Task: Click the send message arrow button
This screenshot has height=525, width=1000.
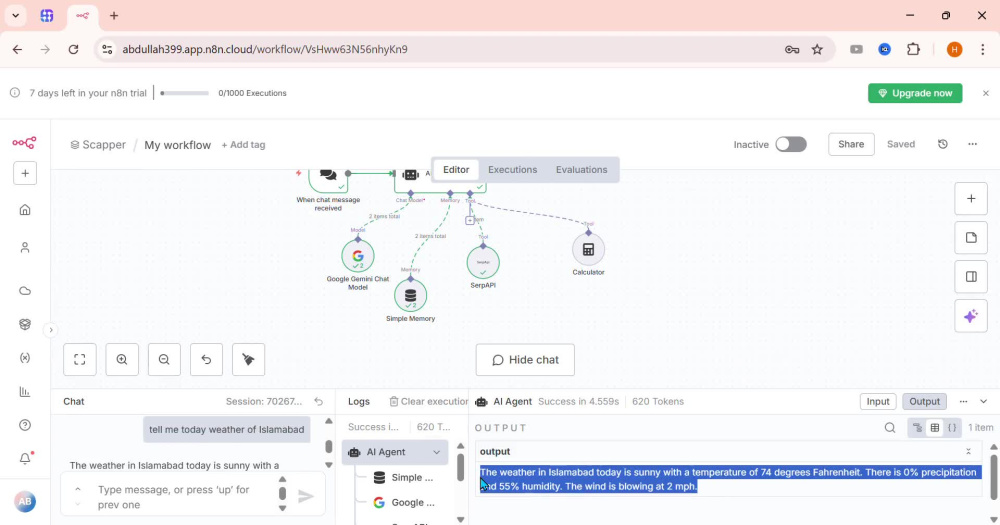Action: click(x=306, y=496)
